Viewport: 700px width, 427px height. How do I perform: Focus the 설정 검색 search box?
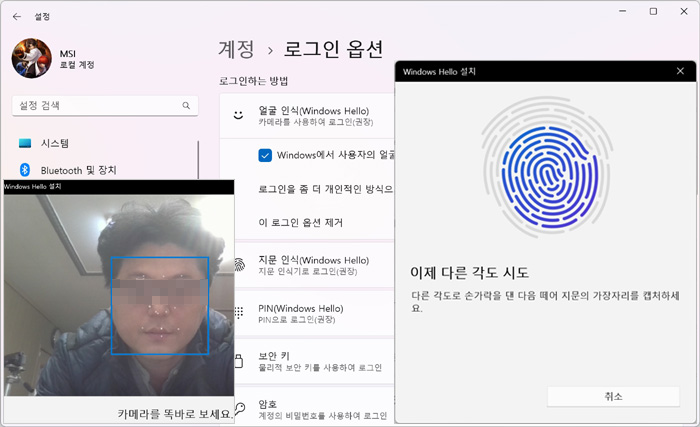105,105
